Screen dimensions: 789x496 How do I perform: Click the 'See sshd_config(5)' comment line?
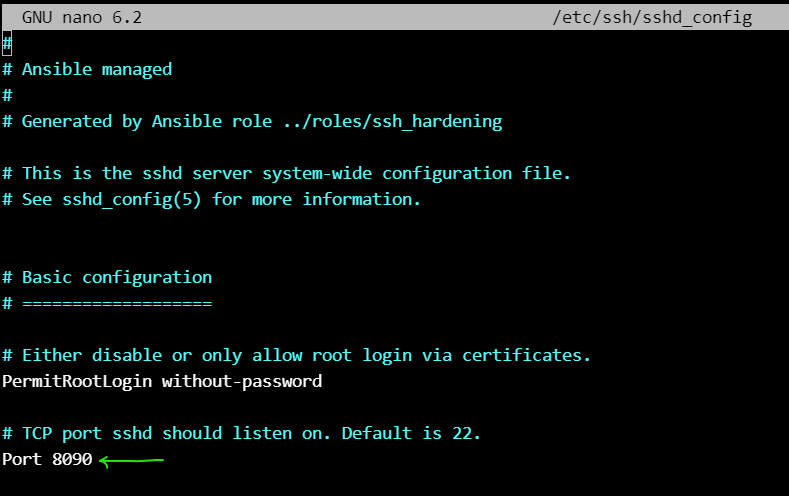211,200
